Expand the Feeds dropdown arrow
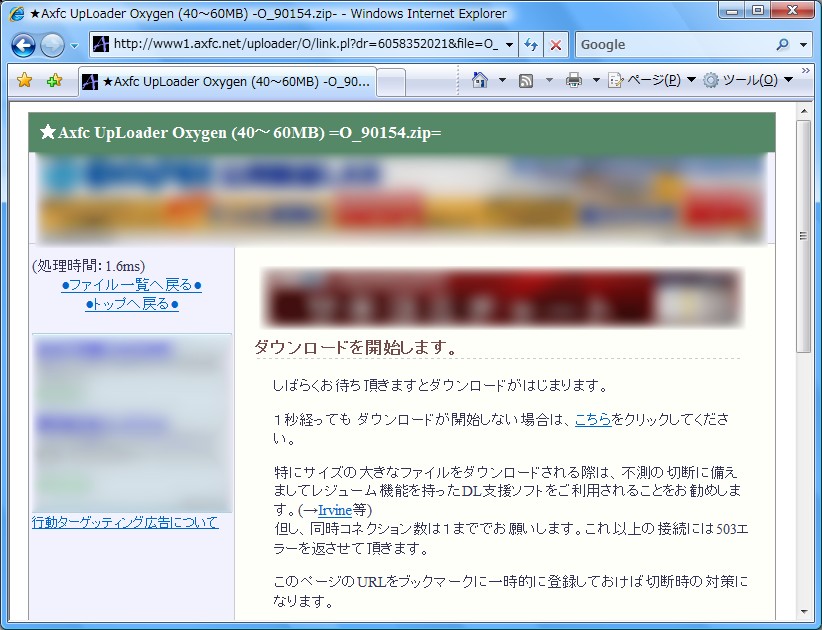 tap(549, 80)
